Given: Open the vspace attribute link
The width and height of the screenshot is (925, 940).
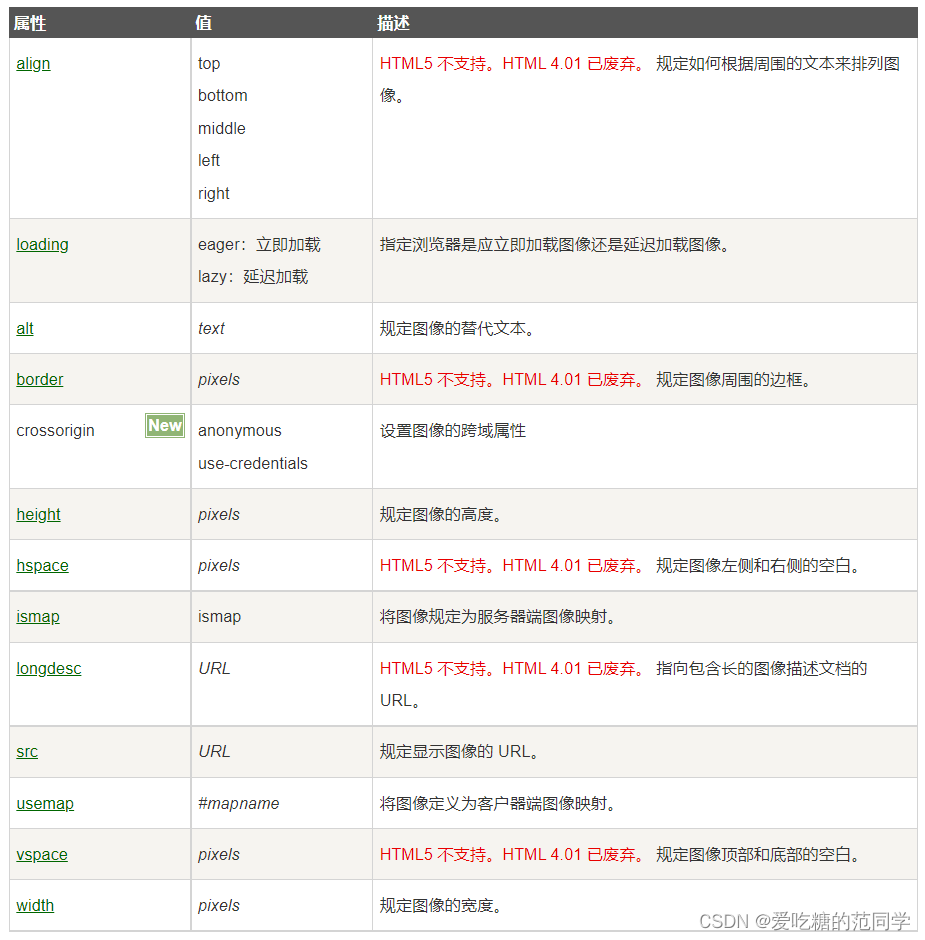Looking at the screenshot, I should tap(42, 854).
